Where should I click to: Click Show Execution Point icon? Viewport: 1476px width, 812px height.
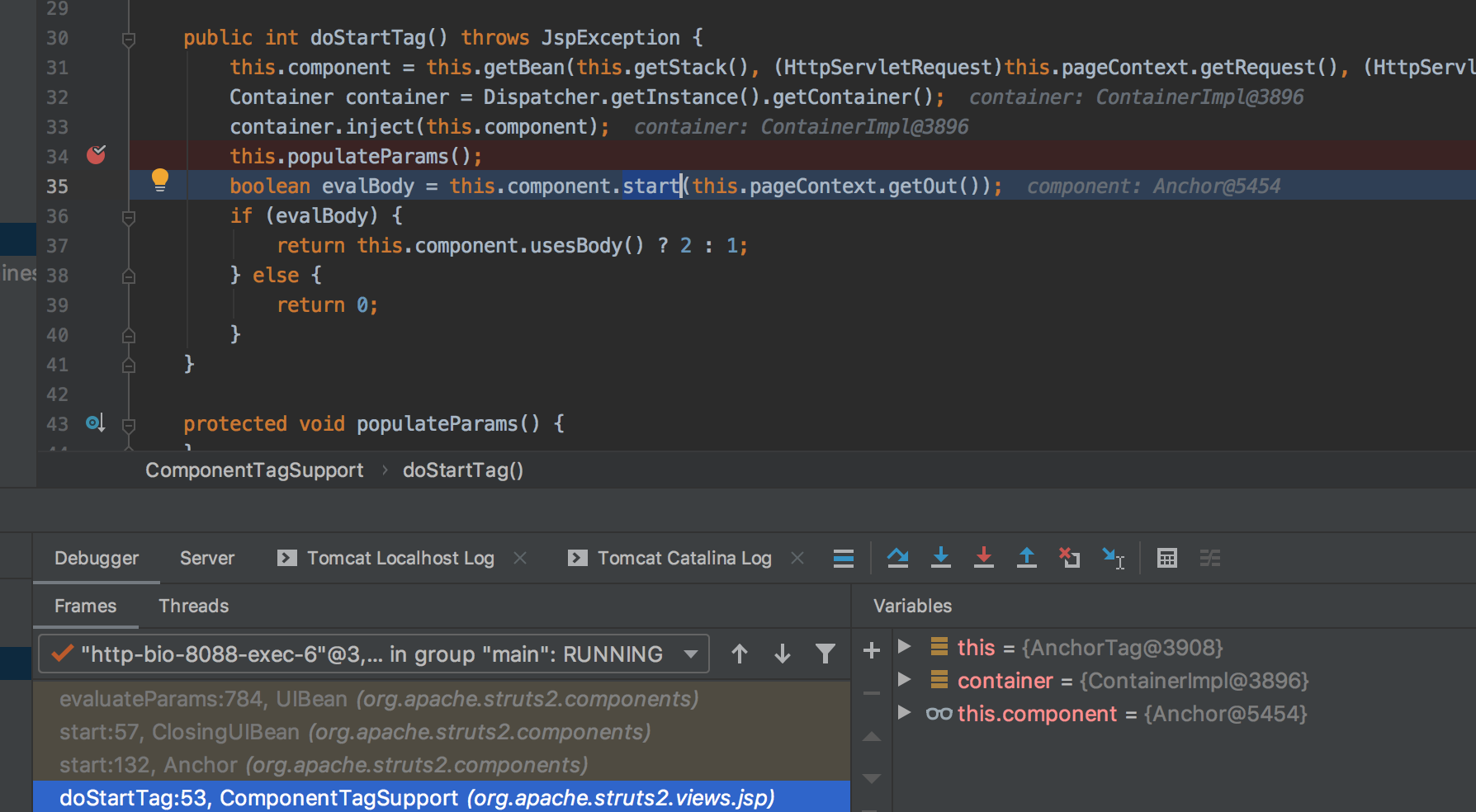point(843,559)
